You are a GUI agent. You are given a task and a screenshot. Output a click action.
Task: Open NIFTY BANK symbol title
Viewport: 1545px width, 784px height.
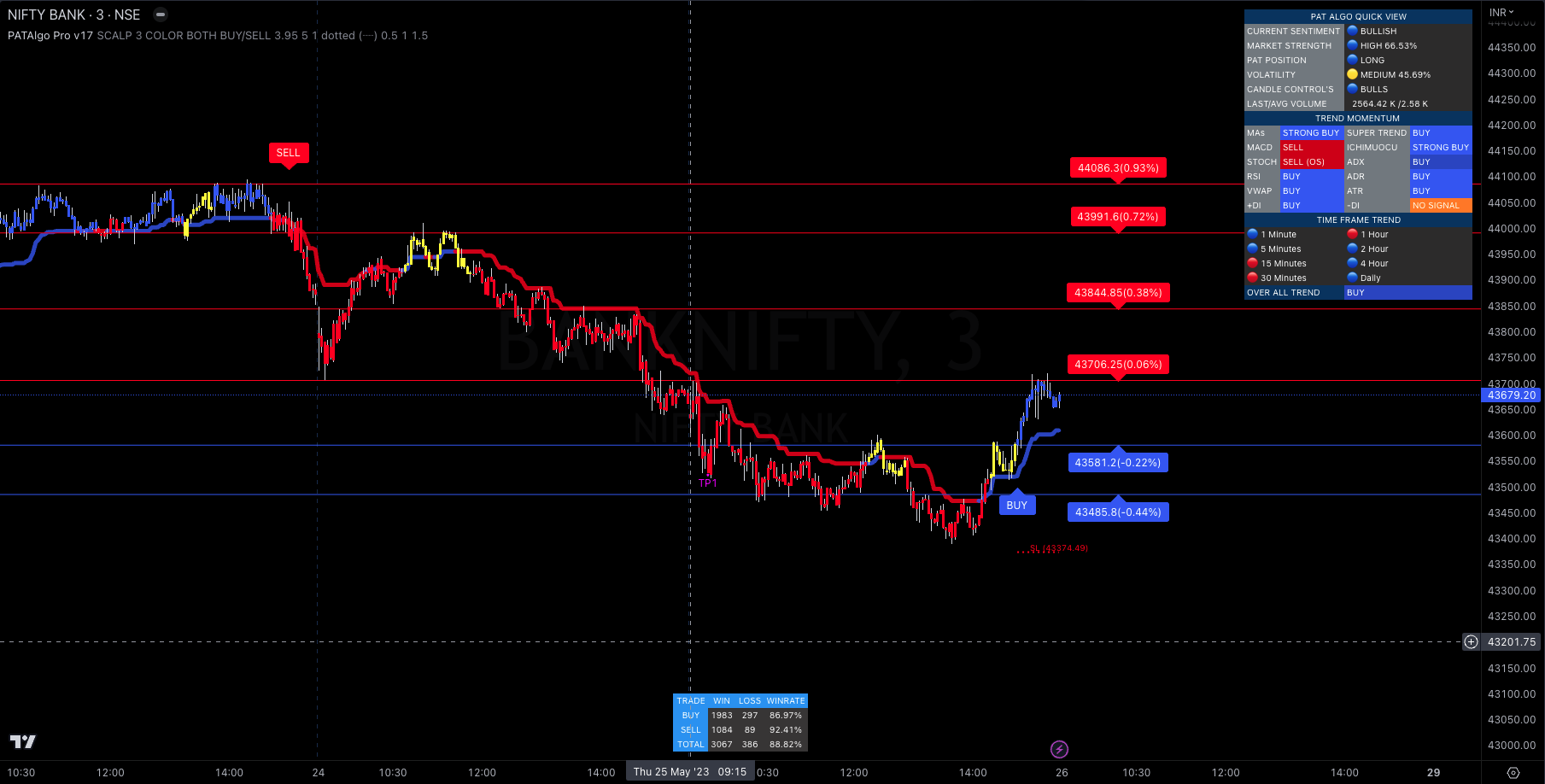click(73, 15)
